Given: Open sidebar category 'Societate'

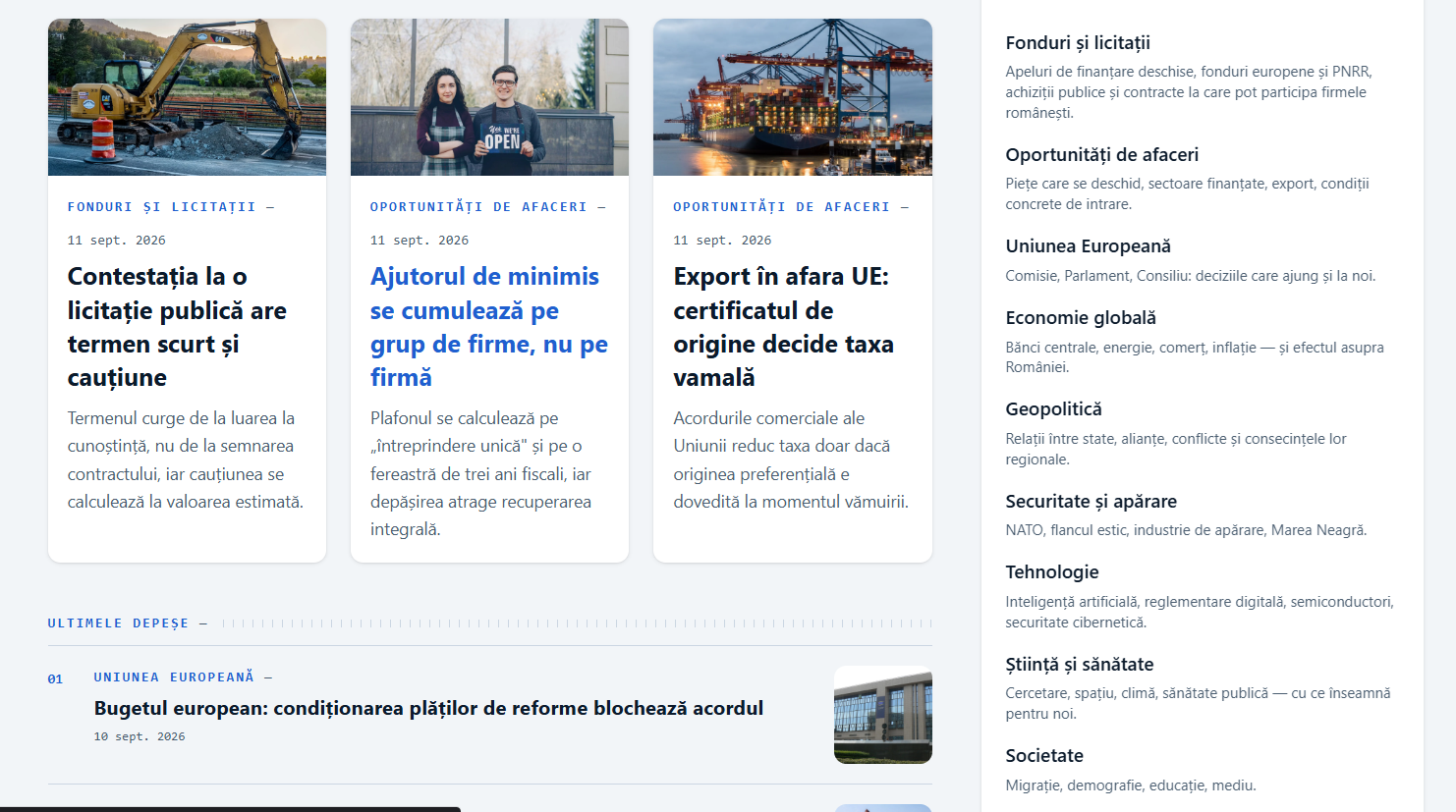Looking at the screenshot, I should coord(1044,756).
